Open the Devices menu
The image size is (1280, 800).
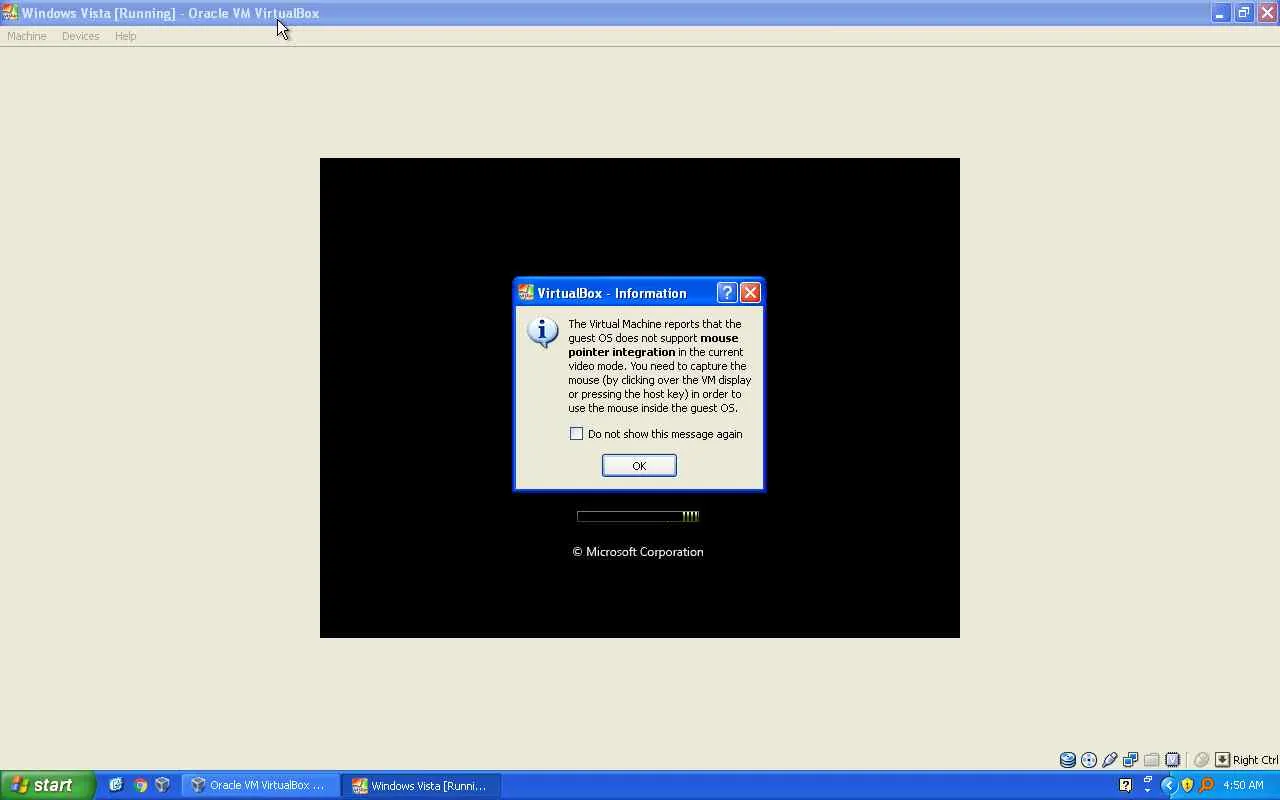click(80, 36)
